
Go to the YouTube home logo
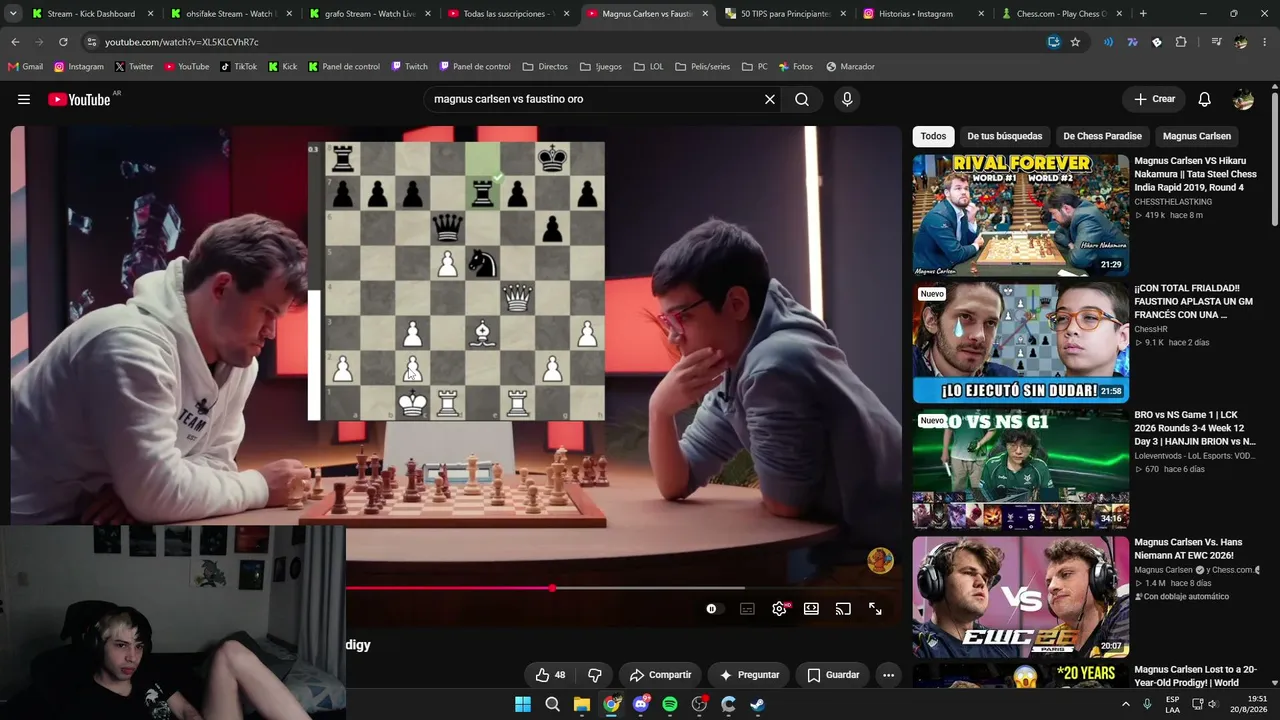[79, 99]
